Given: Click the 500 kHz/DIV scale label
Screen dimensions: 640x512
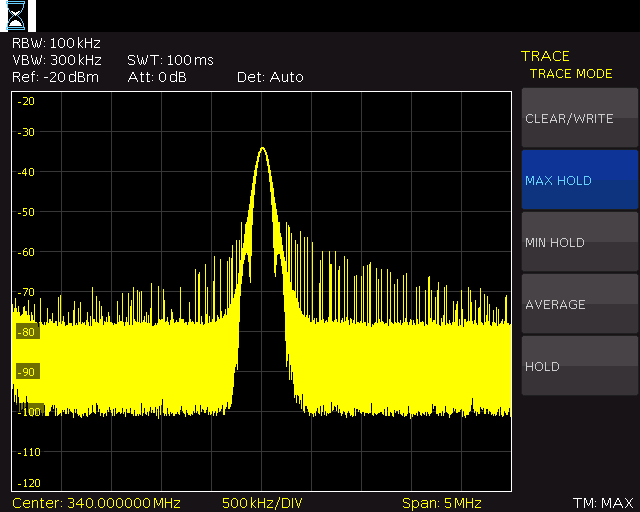Looking at the screenshot, I should point(262,503).
